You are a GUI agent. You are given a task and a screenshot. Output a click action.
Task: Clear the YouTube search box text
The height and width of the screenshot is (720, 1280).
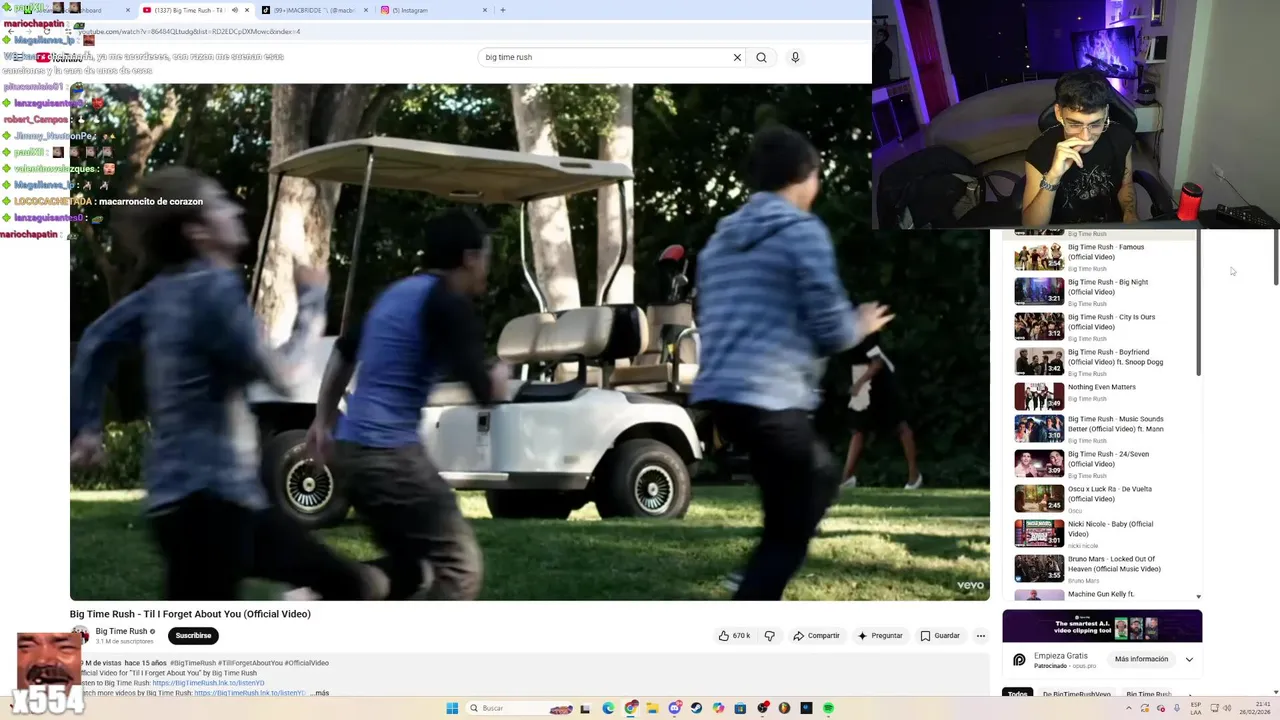point(737,57)
